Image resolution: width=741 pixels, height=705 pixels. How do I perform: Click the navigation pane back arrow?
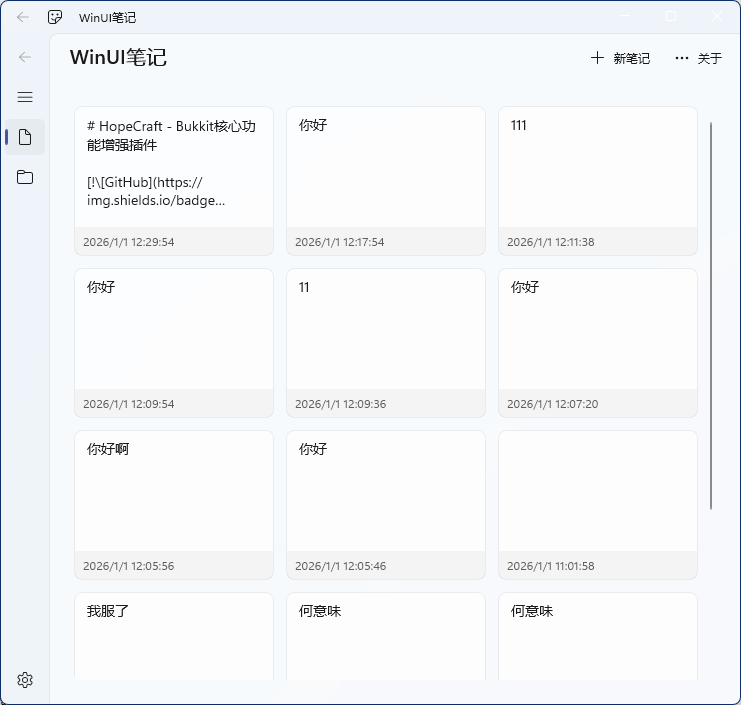[x=25, y=57]
